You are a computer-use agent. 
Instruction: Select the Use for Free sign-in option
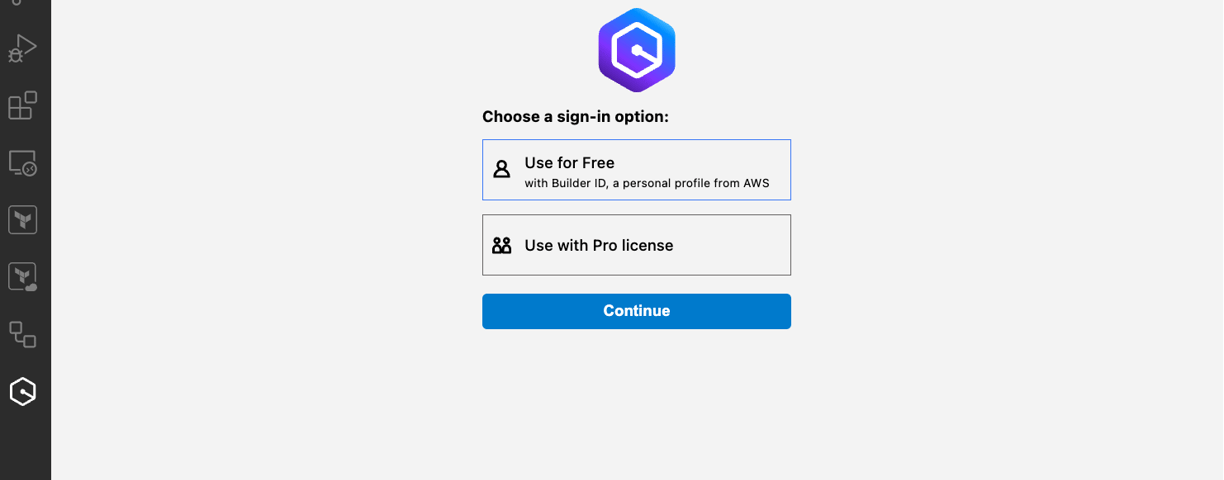click(x=636, y=170)
